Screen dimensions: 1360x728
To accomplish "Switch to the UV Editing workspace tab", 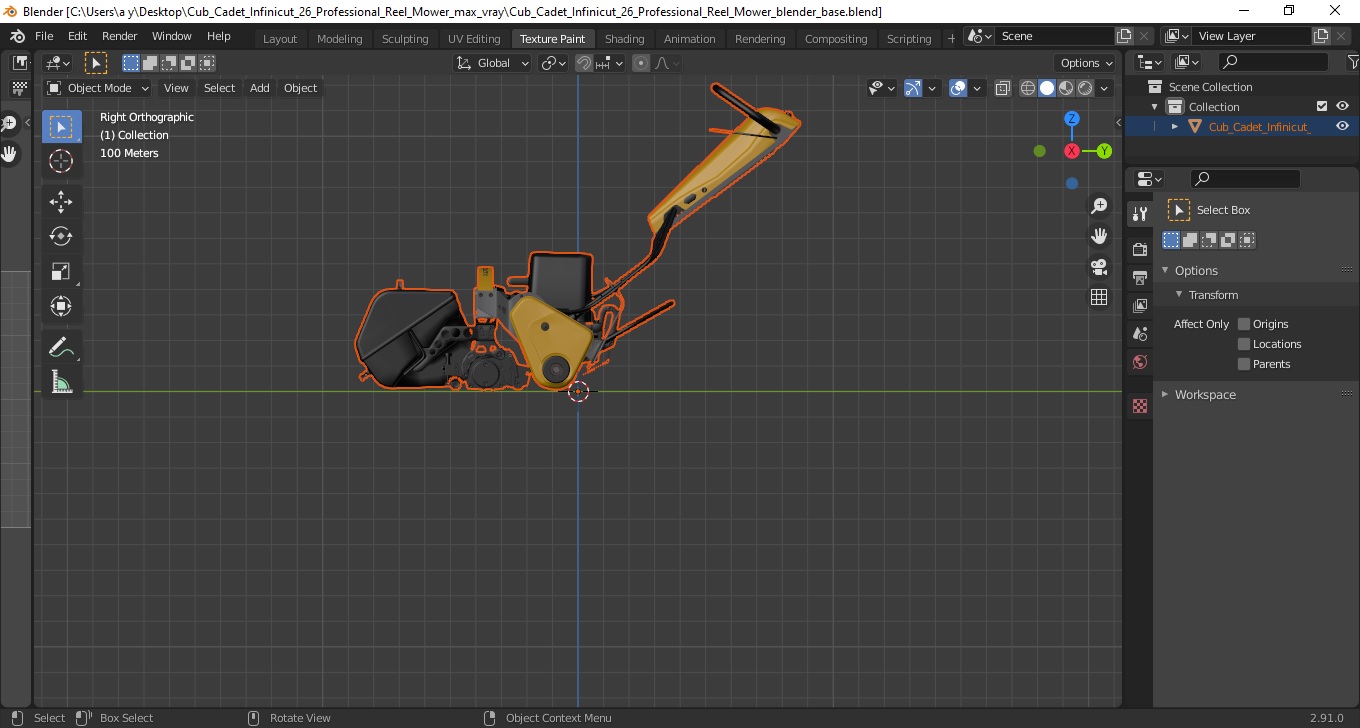I will [x=474, y=38].
